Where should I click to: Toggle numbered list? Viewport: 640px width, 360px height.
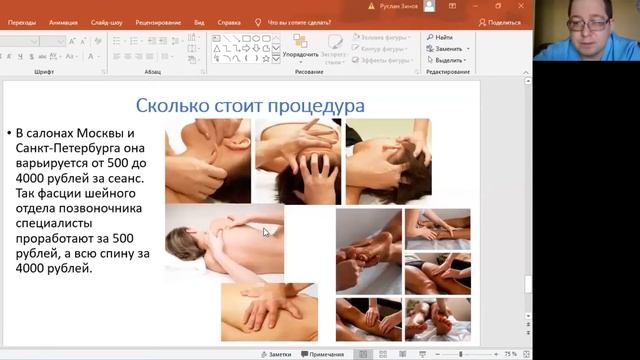[134, 41]
